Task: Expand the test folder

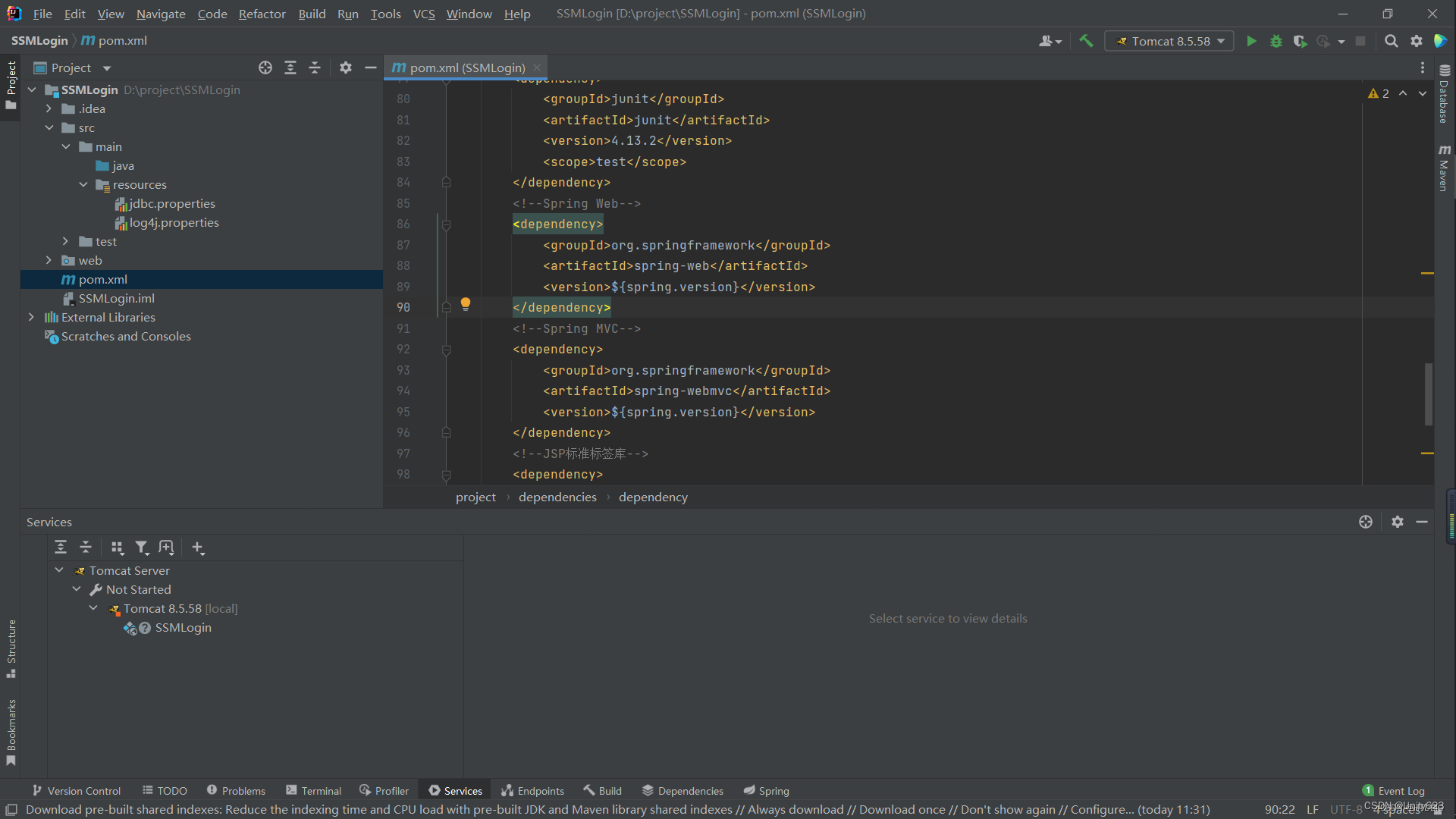Action: coord(66,241)
